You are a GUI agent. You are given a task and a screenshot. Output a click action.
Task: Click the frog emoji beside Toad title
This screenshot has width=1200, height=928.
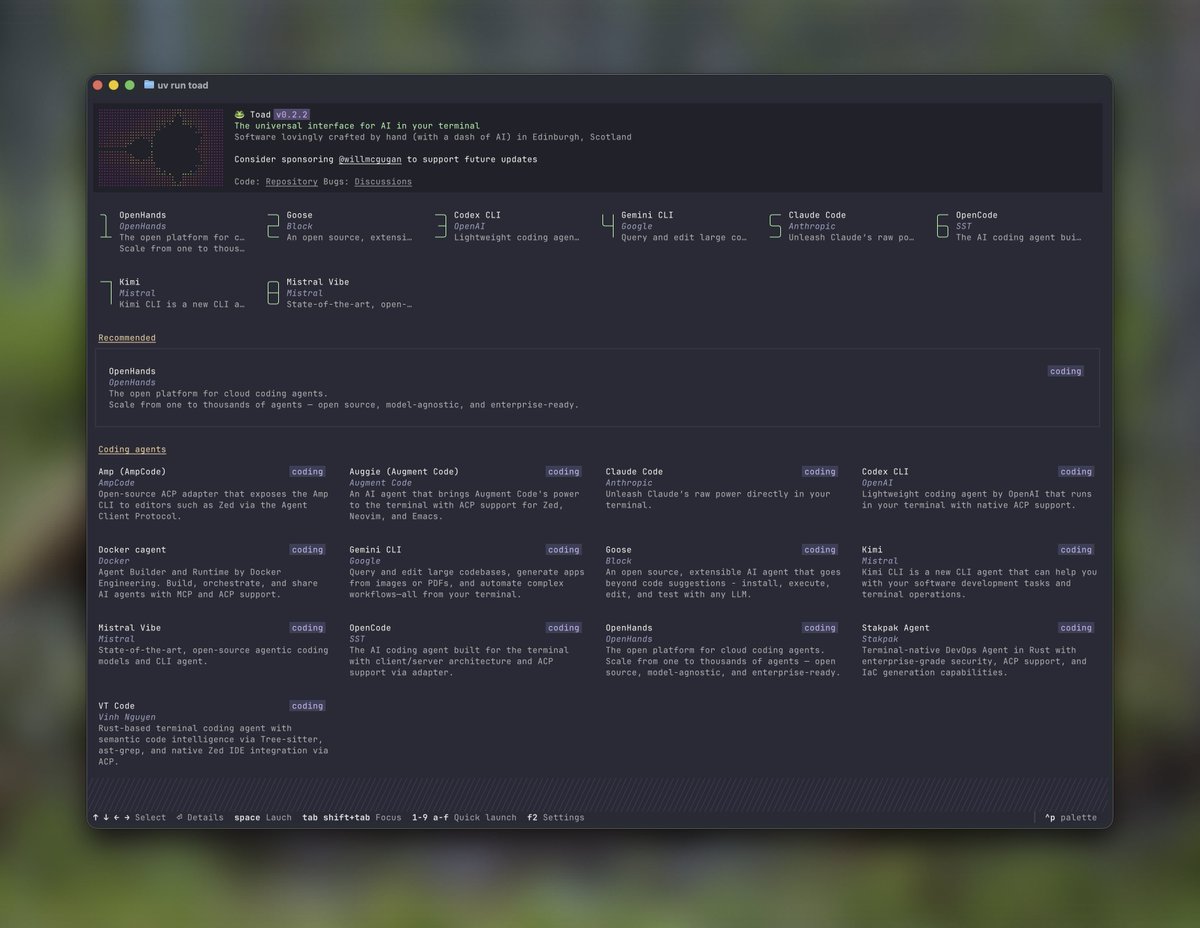click(240, 114)
